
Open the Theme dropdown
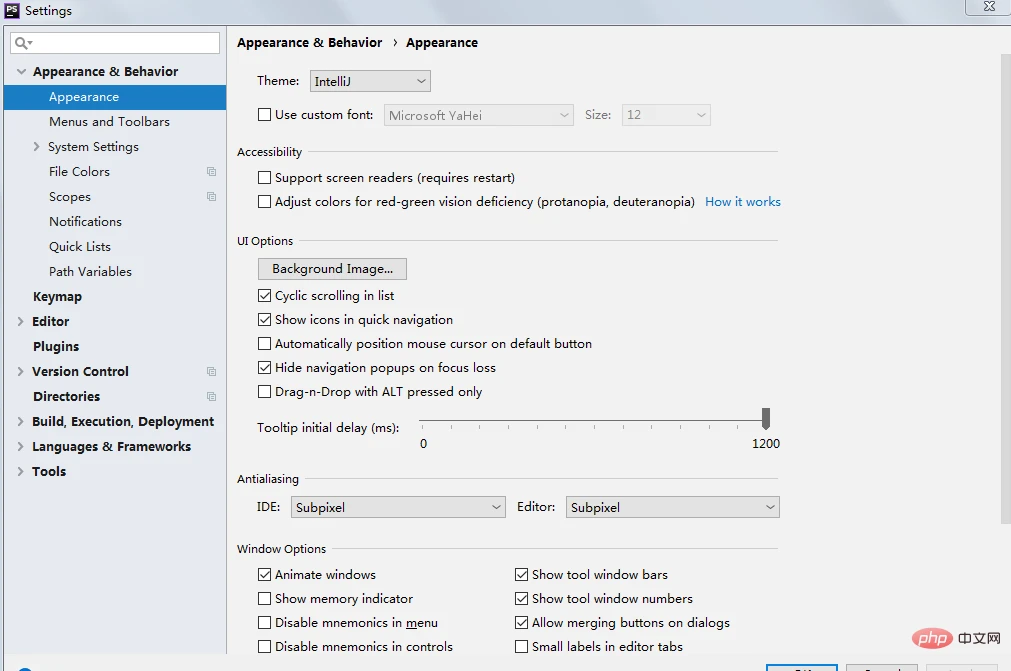(x=370, y=81)
